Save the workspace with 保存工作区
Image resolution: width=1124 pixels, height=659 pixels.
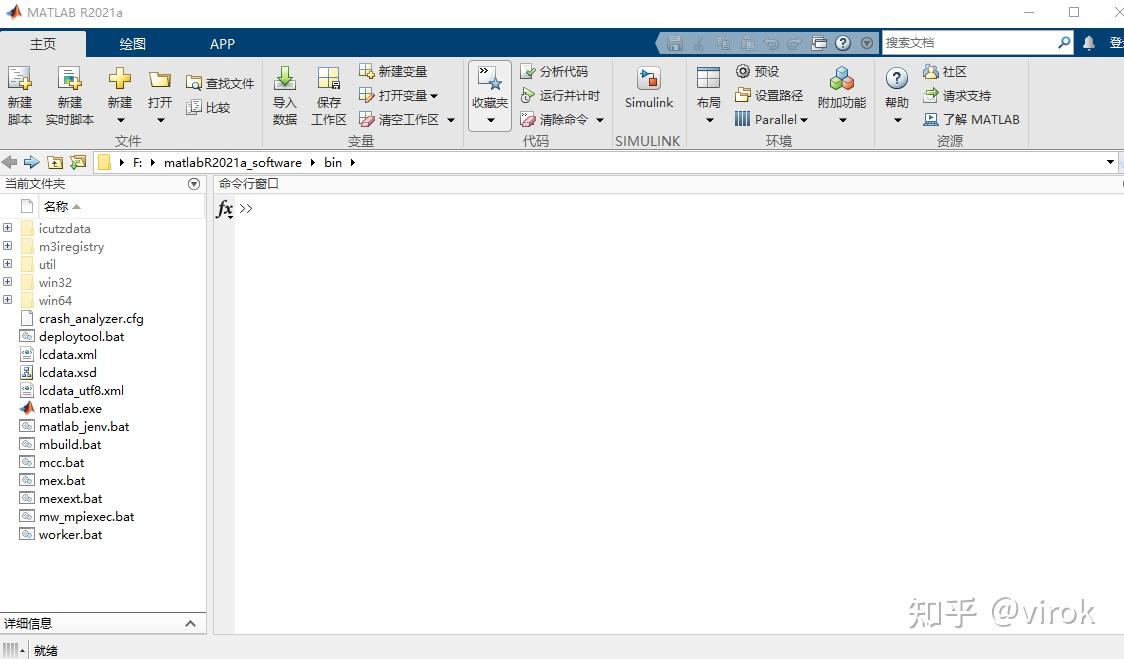click(x=328, y=95)
